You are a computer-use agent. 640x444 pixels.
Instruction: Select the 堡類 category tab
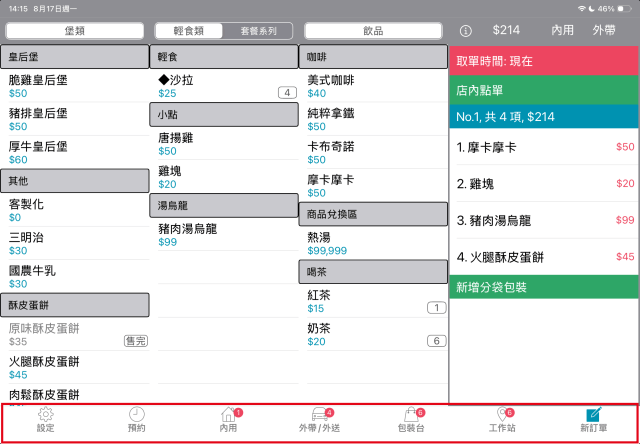point(75,31)
